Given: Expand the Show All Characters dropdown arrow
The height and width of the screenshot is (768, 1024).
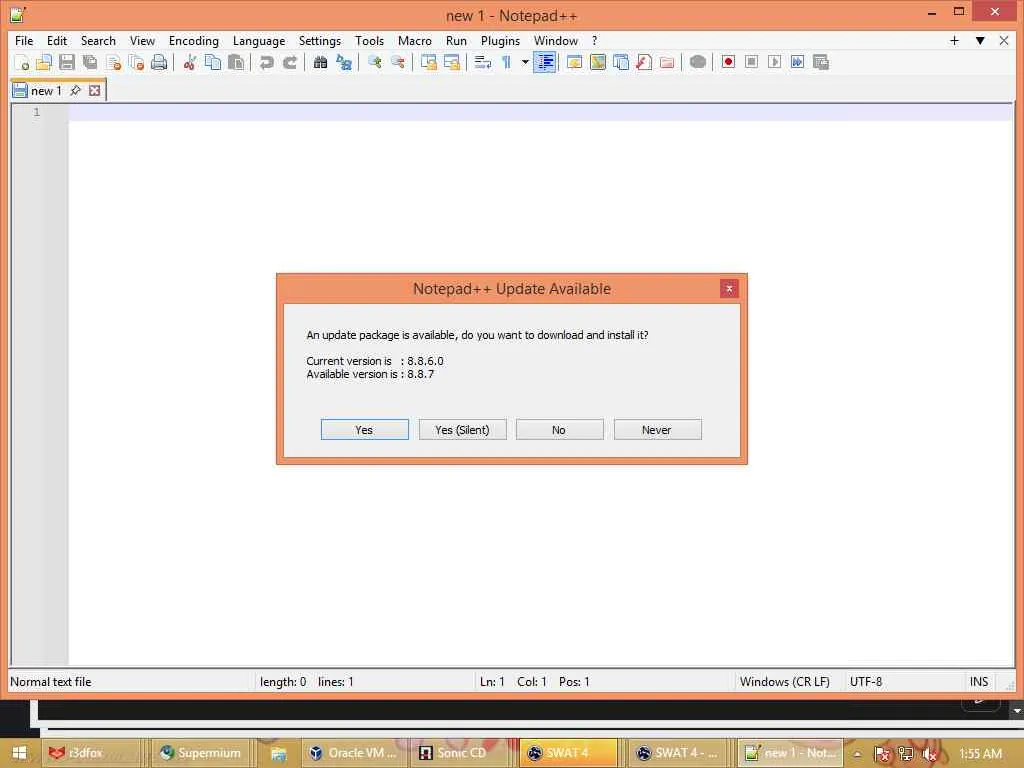Looking at the screenshot, I should (x=524, y=63).
